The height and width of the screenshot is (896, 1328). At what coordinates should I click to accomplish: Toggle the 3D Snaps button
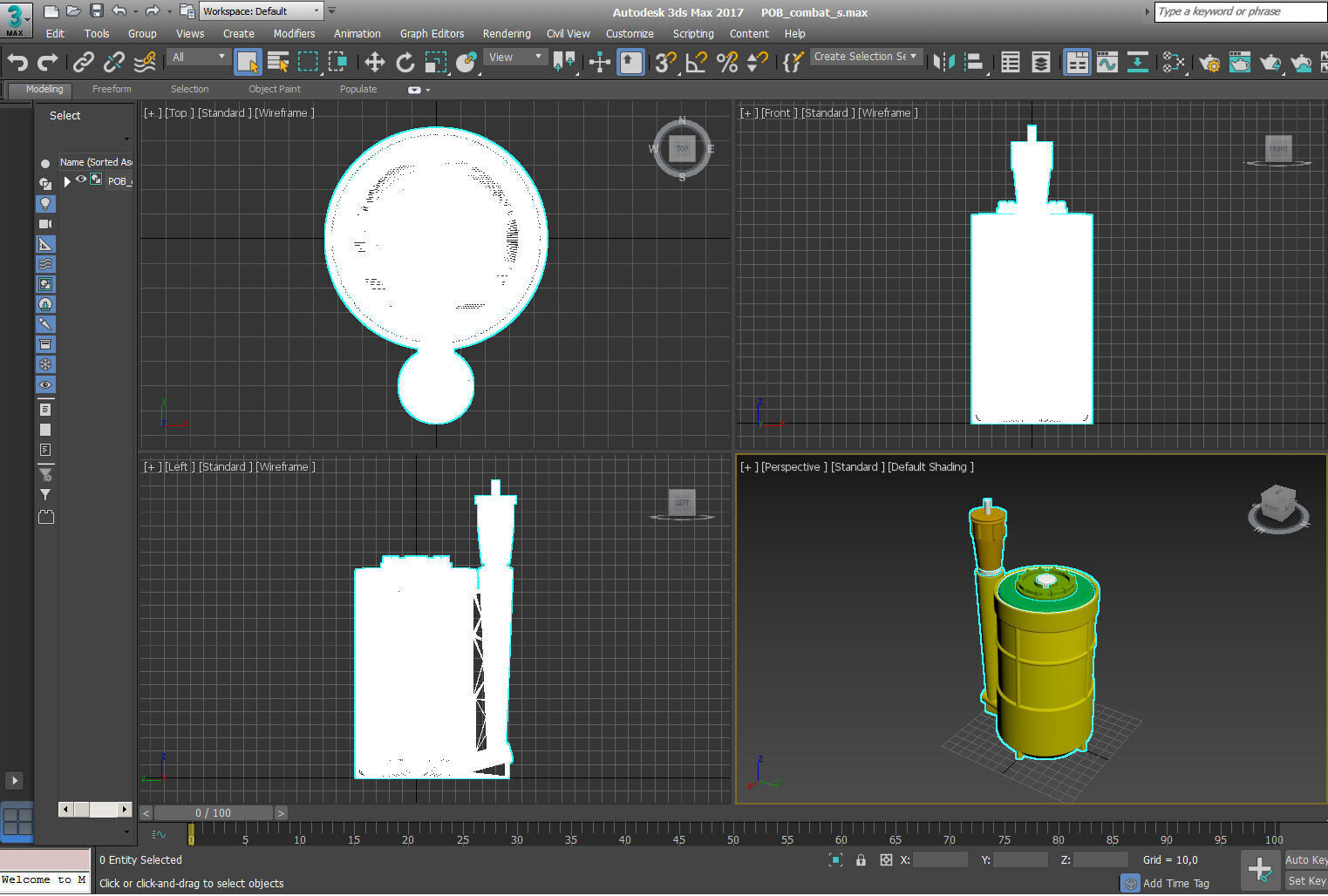665,62
